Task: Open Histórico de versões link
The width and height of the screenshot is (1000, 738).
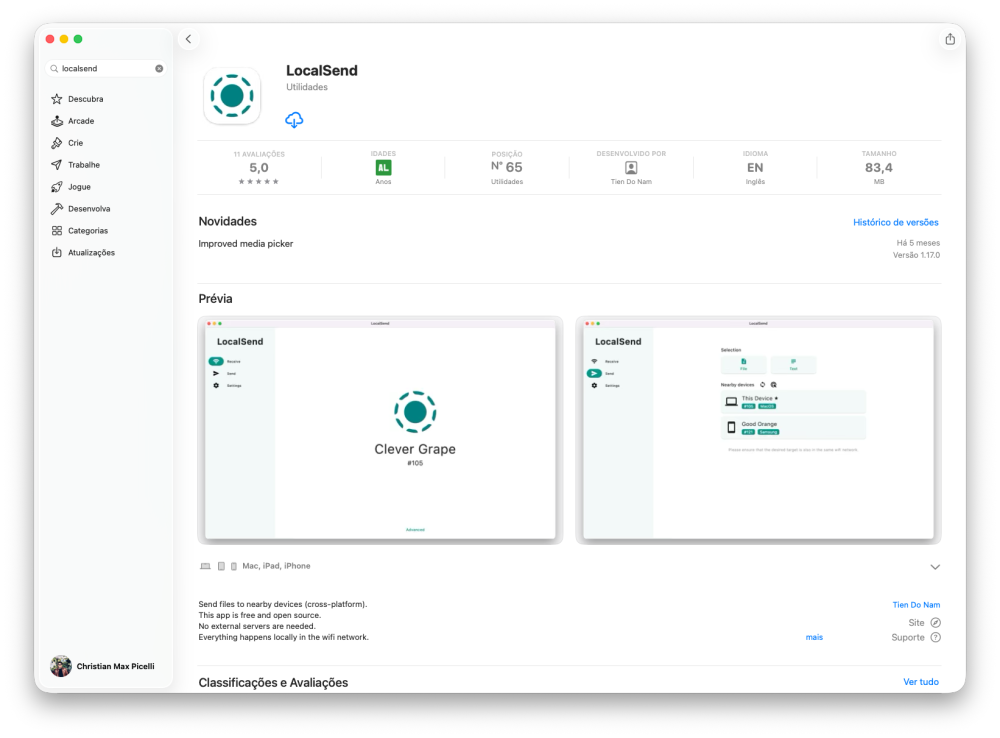Action: pyautogui.click(x=895, y=223)
